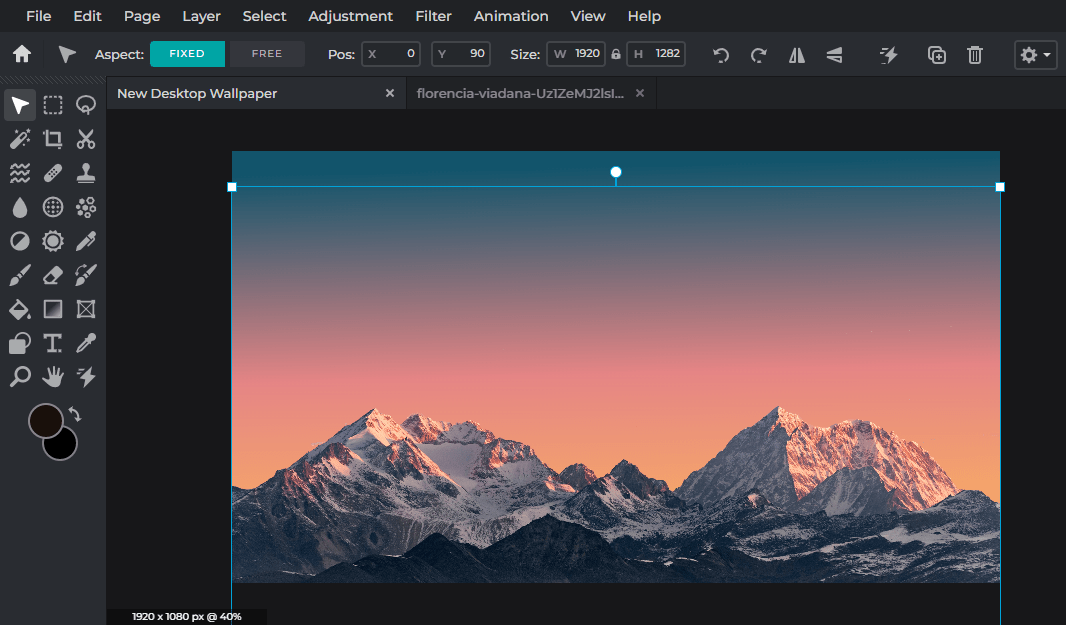
Task: Open the settings gear dropdown
Action: tap(1035, 55)
